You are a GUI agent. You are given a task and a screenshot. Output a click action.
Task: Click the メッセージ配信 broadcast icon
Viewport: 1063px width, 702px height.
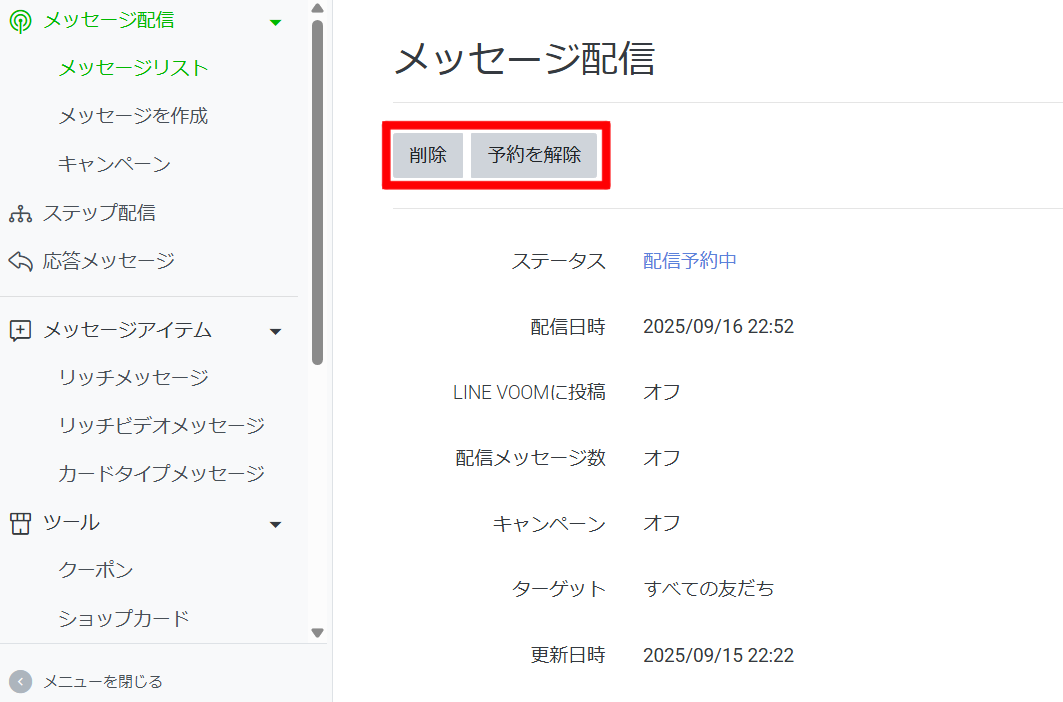click(20, 21)
